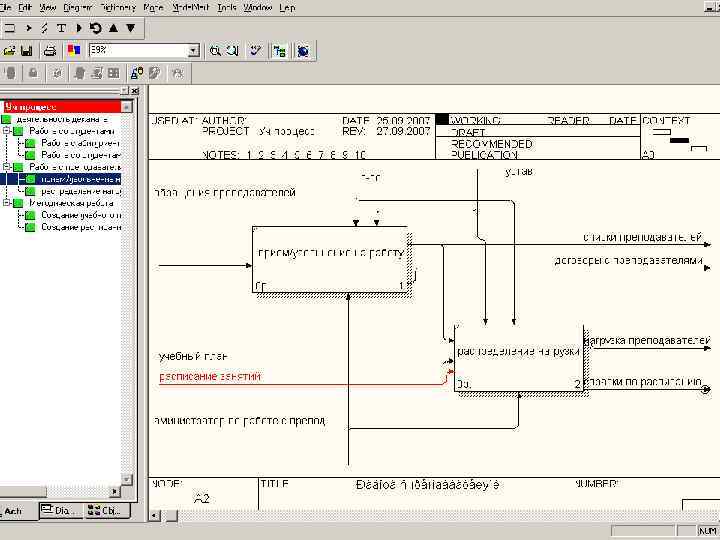Open the Diagram menu

(x=78, y=7)
